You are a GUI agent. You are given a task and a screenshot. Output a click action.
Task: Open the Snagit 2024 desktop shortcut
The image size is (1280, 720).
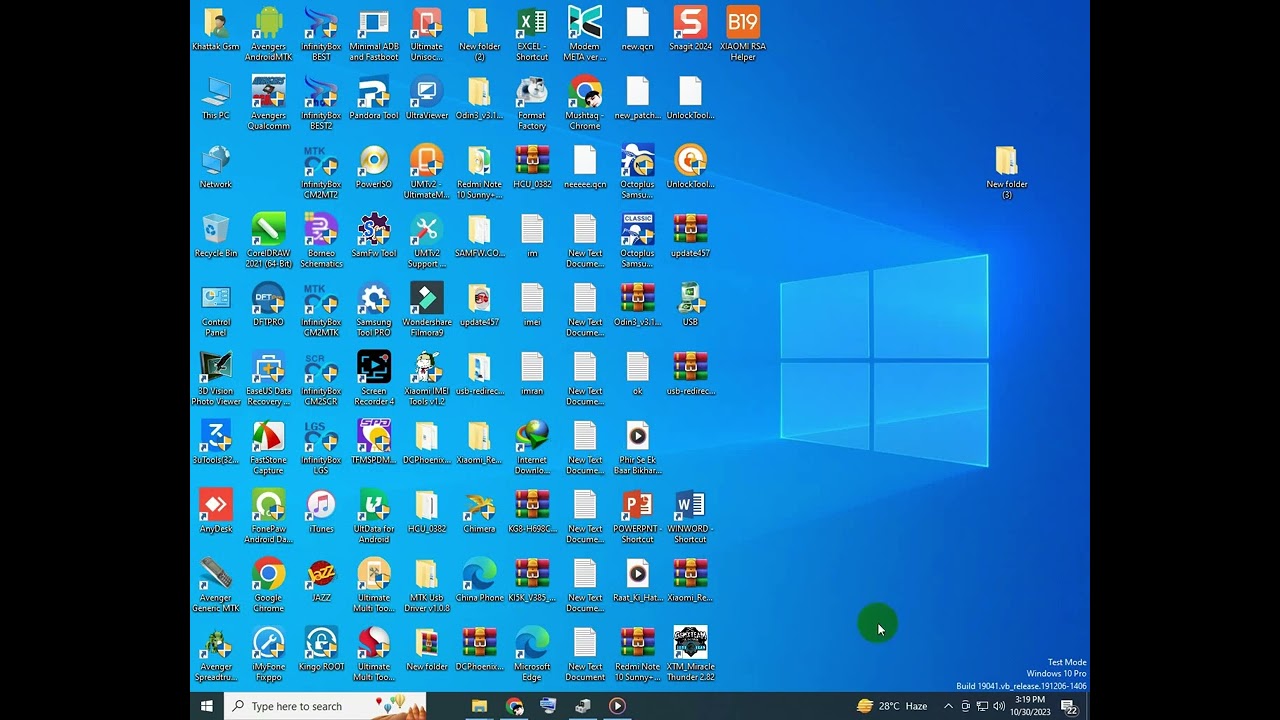click(690, 23)
